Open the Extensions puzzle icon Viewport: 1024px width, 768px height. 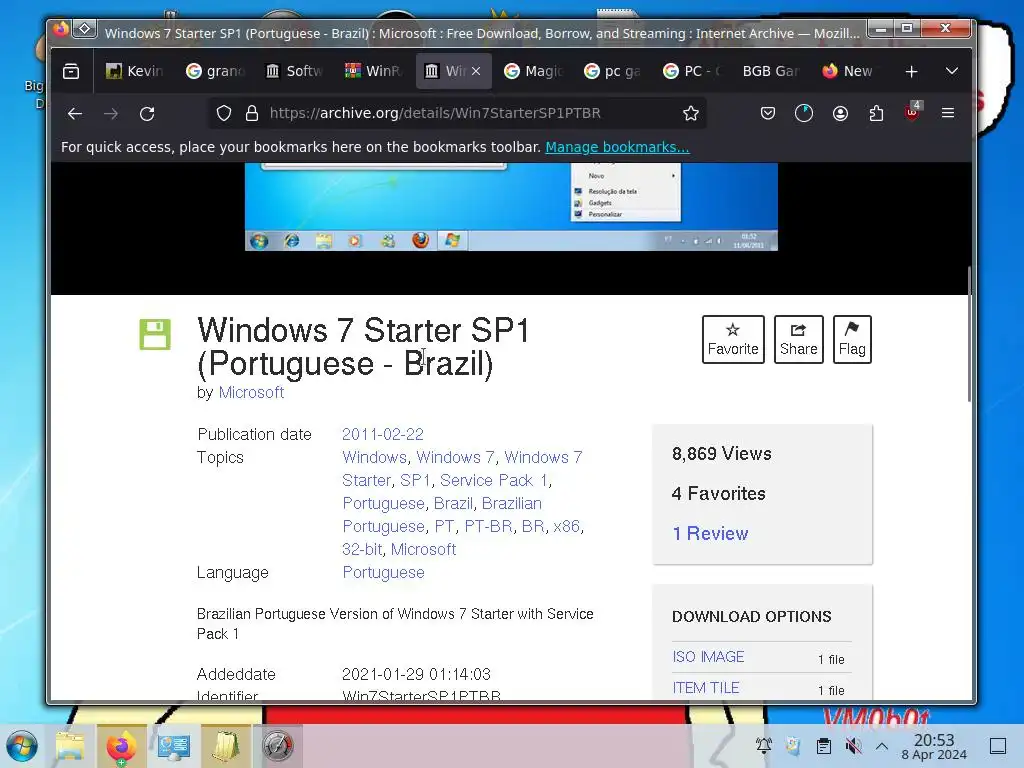click(x=876, y=114)
